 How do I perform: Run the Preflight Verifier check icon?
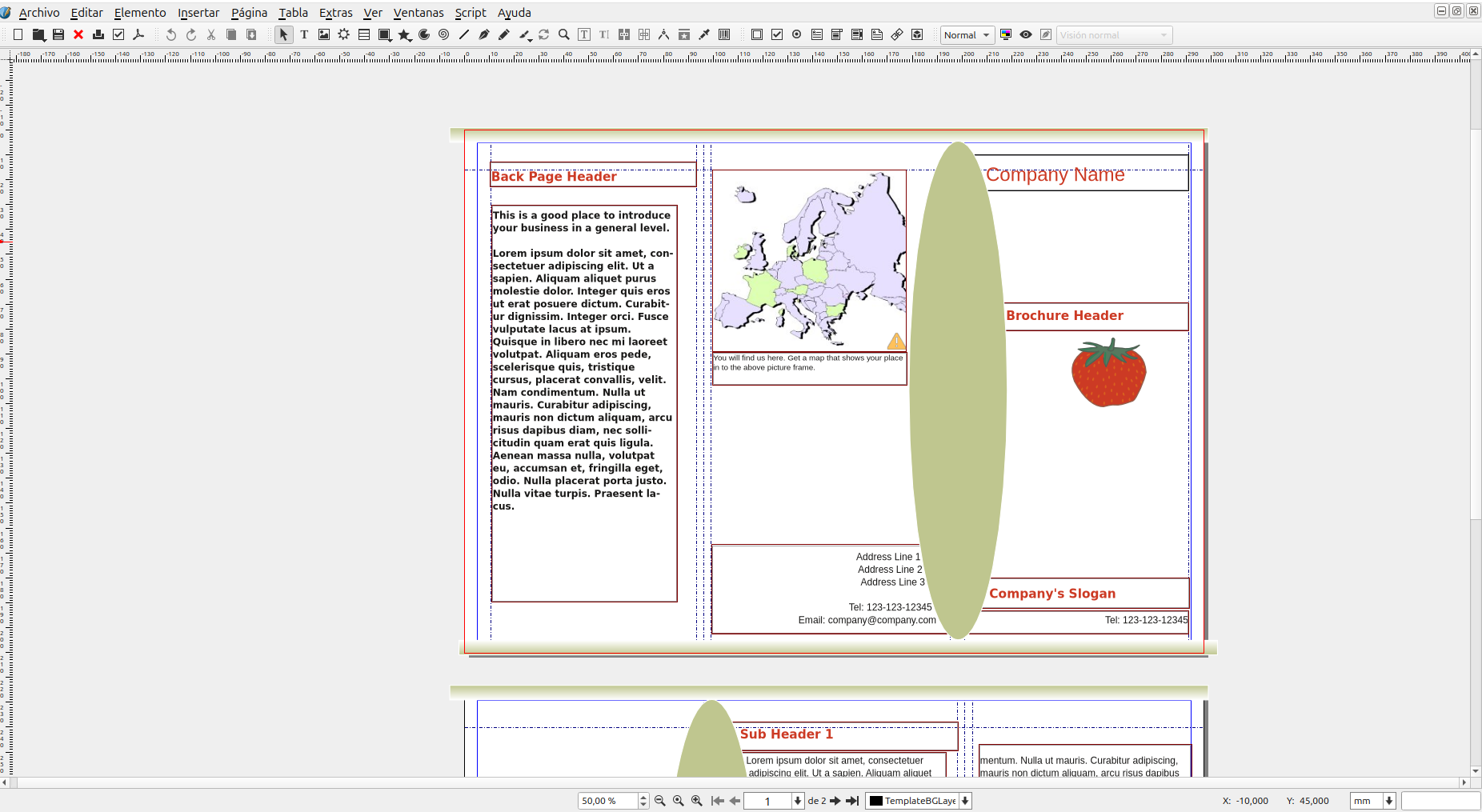click(118, 34)
